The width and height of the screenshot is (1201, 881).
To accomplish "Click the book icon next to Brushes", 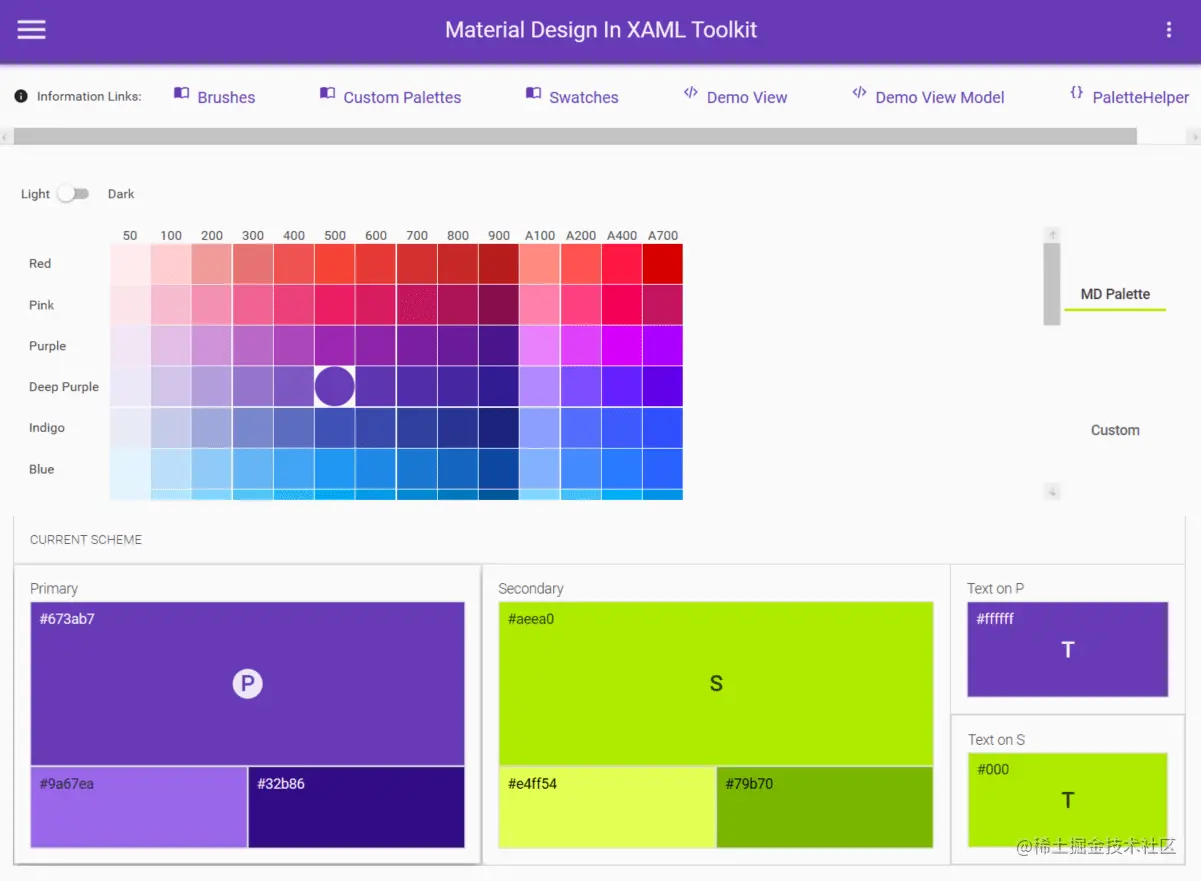I will (181, 93).
